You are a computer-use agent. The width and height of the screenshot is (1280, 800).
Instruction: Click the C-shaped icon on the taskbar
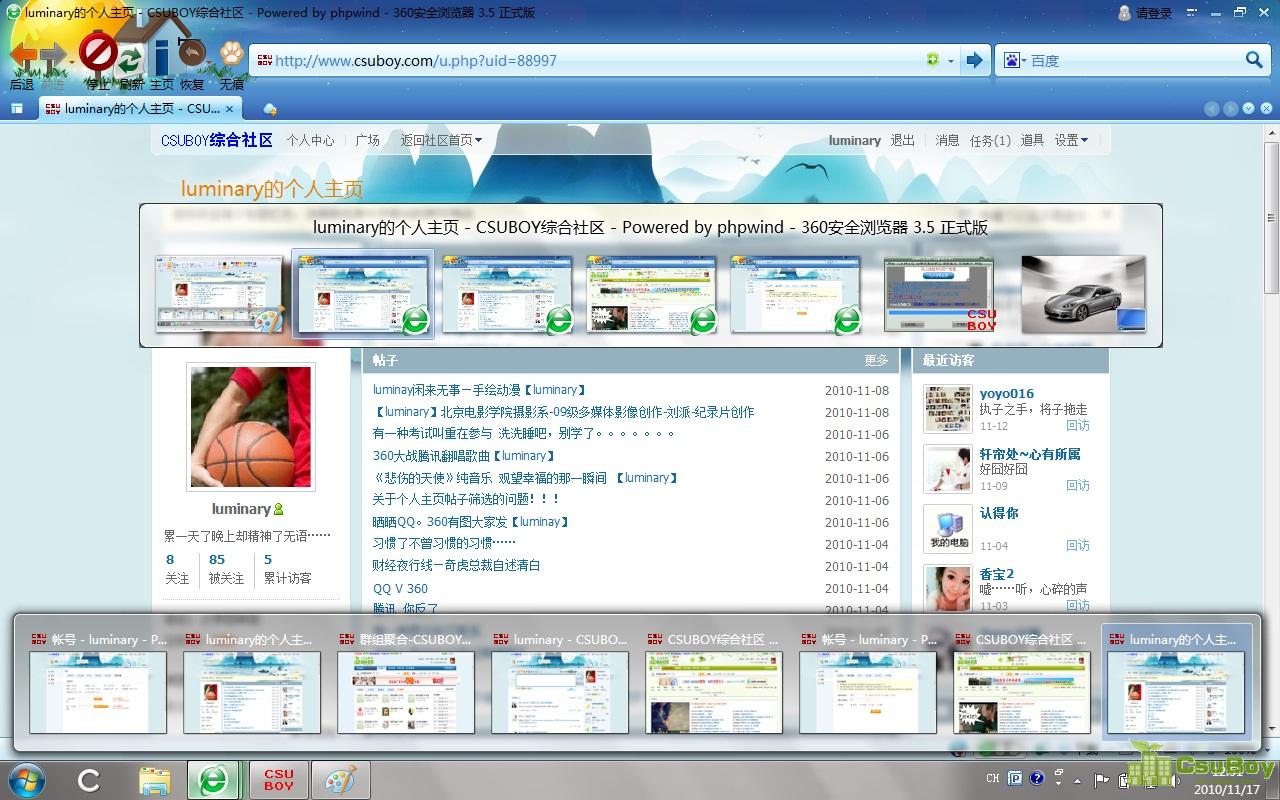[89, 780]
